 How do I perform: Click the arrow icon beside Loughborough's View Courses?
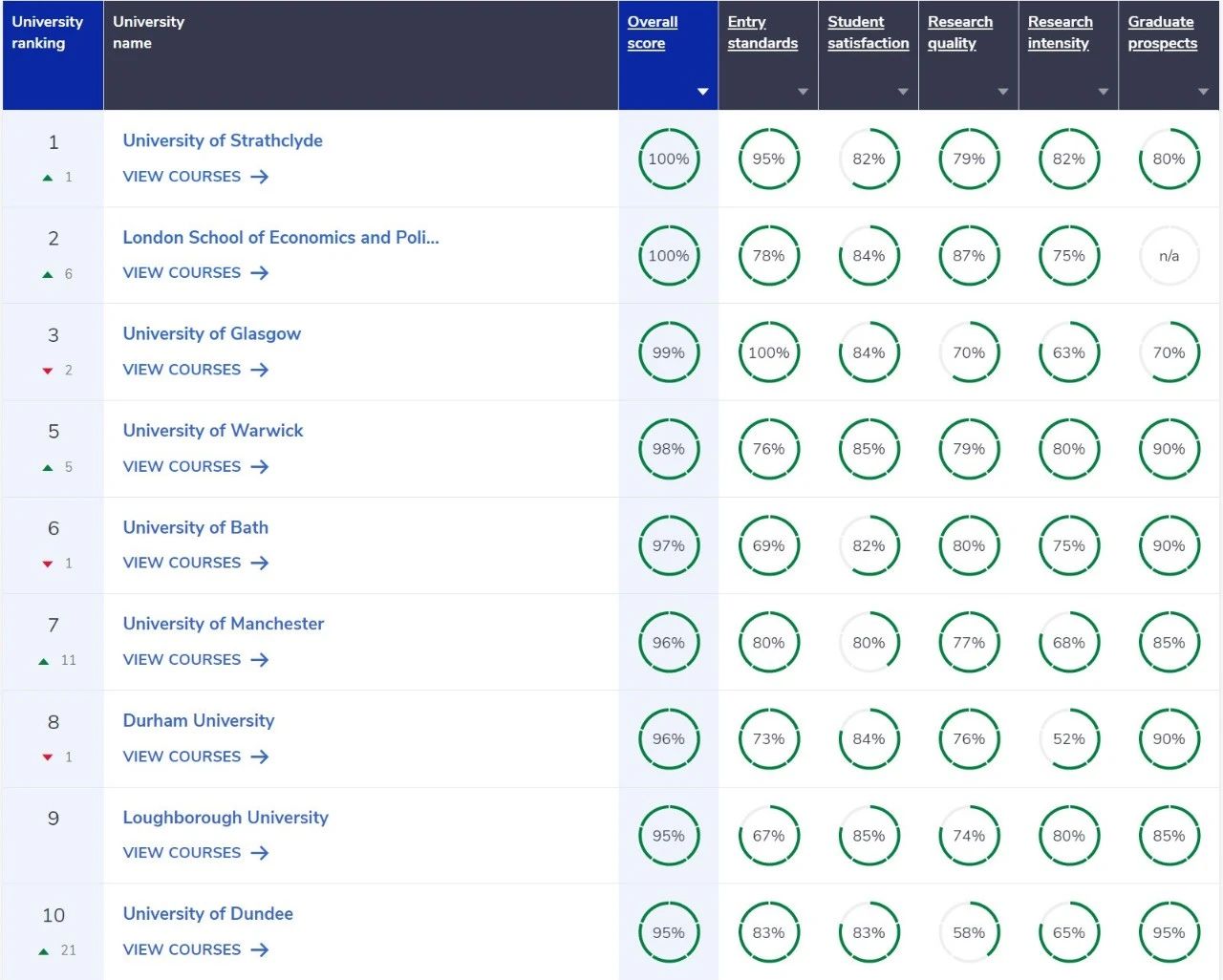pos(259,853)
